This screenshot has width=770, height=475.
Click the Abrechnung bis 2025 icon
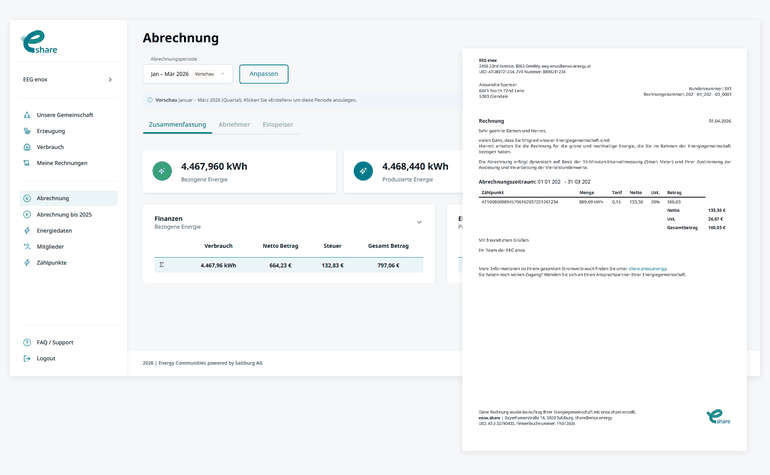[x=27, y=215]
